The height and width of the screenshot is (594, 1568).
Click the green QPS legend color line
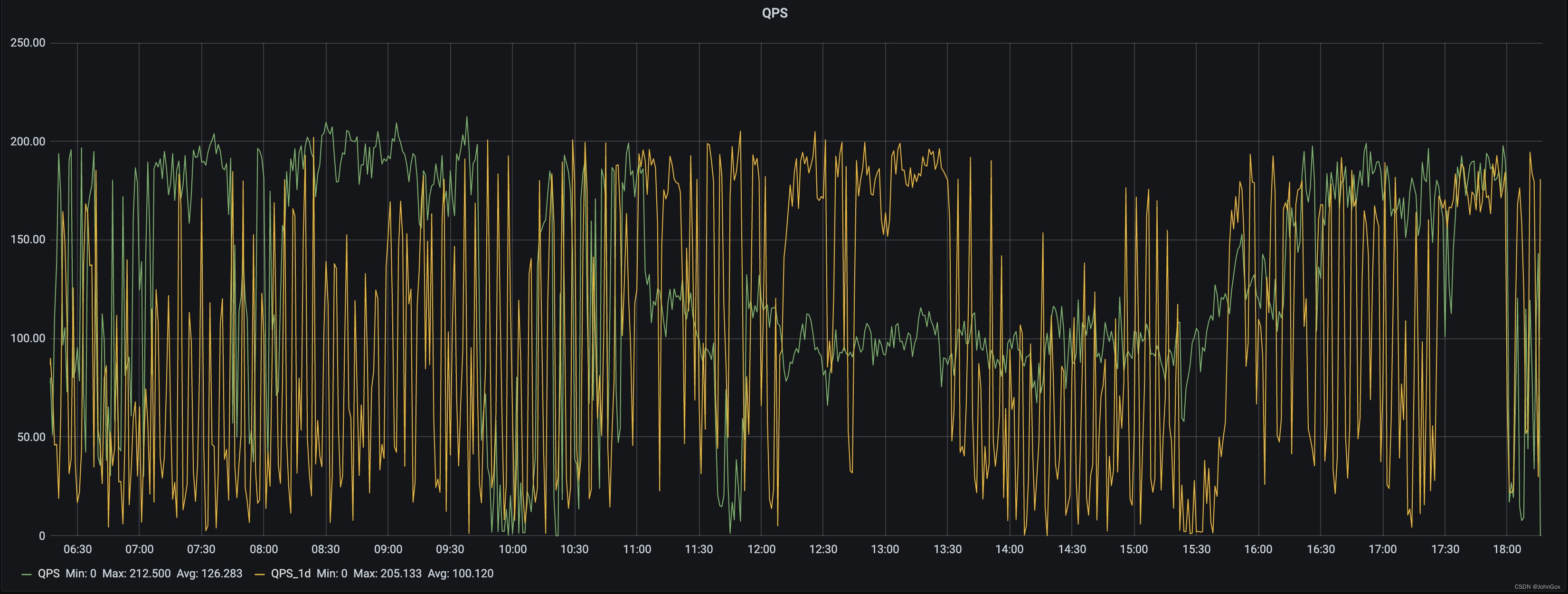pyautogui.click(x=26, y=574)
